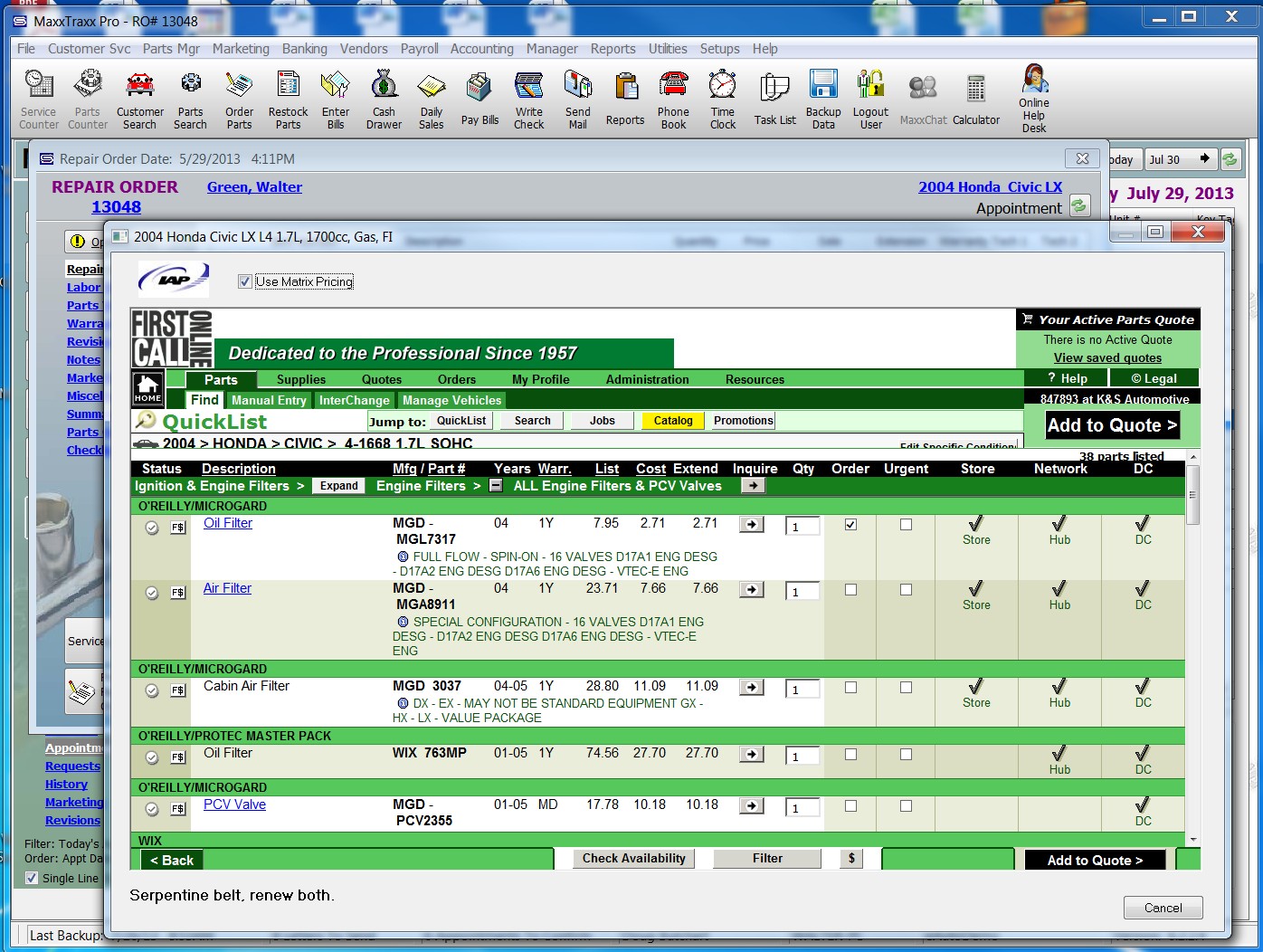Open the Phone Book
The width and height of the screenshot is (1263, 952).
(673, 100)
